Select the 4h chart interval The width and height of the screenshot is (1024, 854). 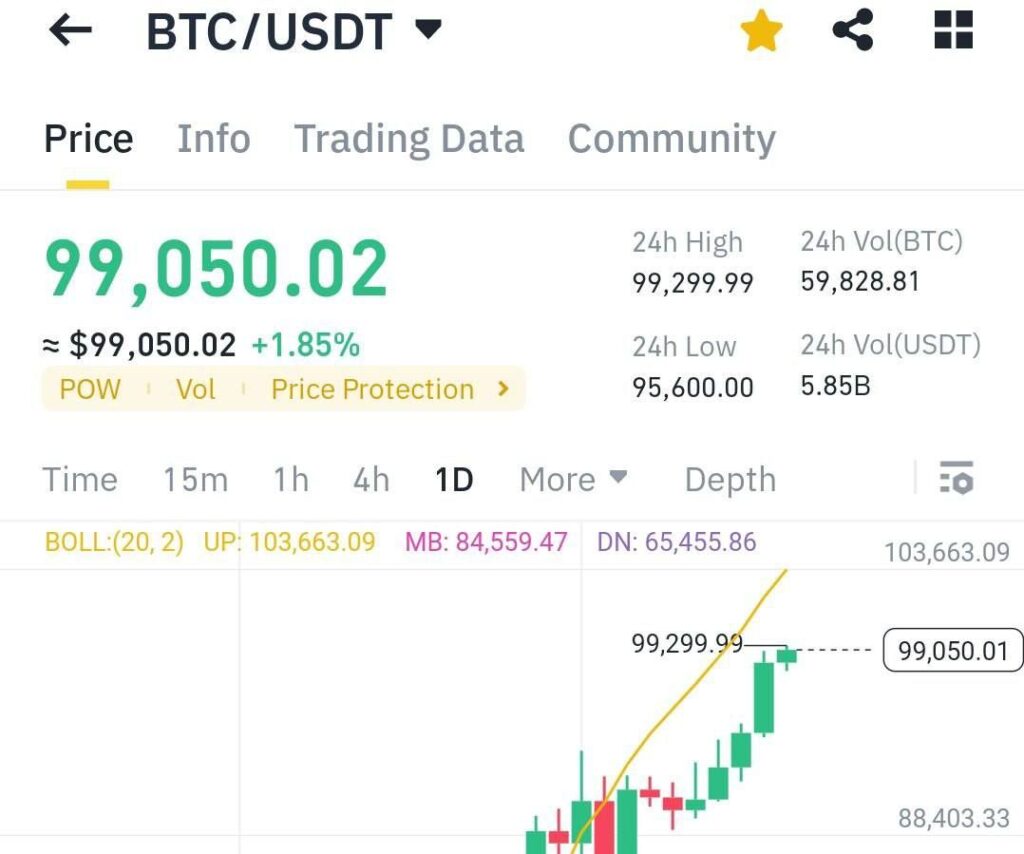(x=371, y=480)
